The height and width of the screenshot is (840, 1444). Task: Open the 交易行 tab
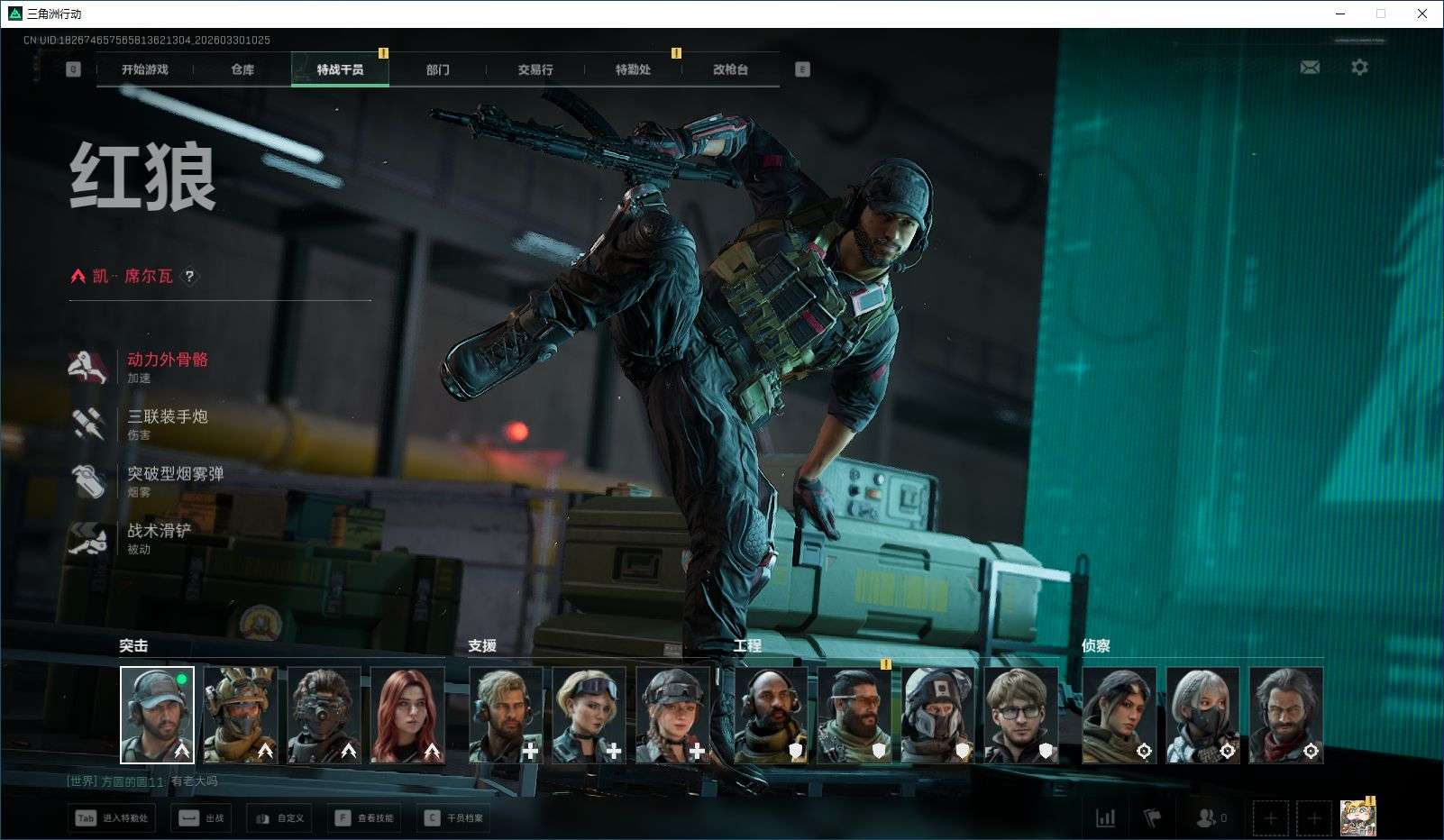[535, 69]
